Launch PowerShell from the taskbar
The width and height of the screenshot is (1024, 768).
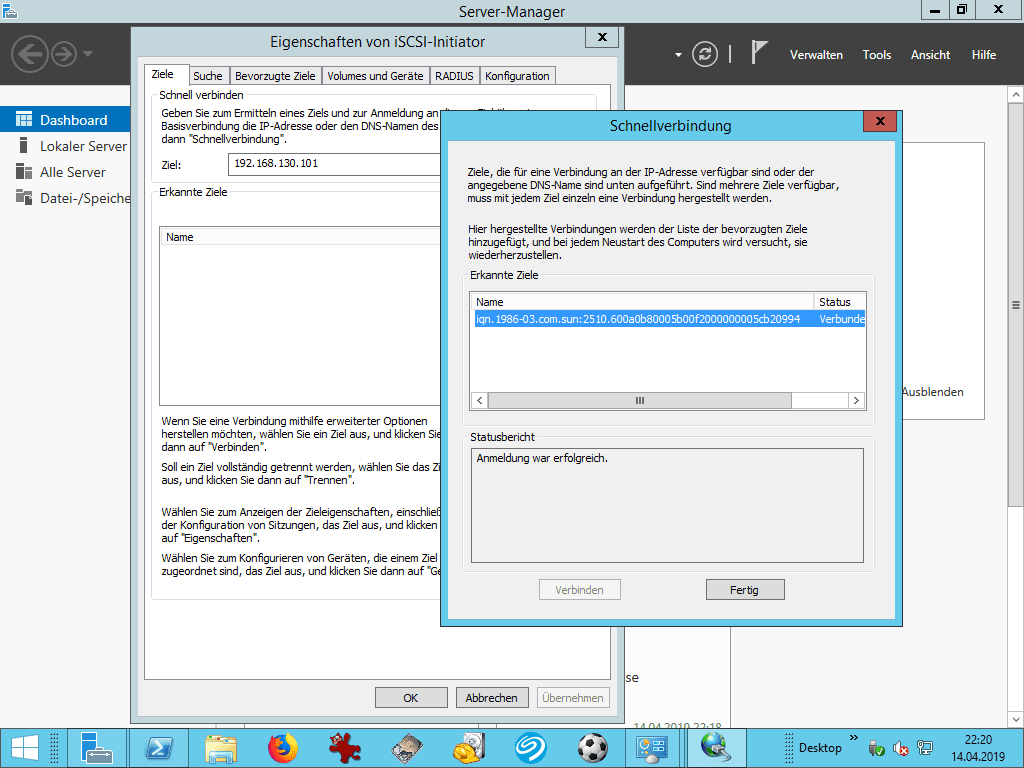pos(159,748)
